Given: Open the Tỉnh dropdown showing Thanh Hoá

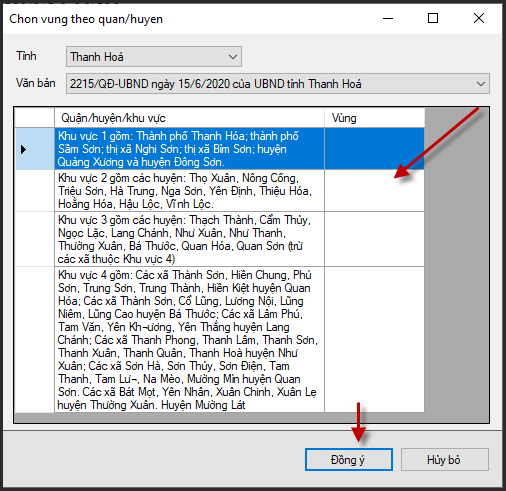Looking at the screenshot, I should tap(154, 57).
